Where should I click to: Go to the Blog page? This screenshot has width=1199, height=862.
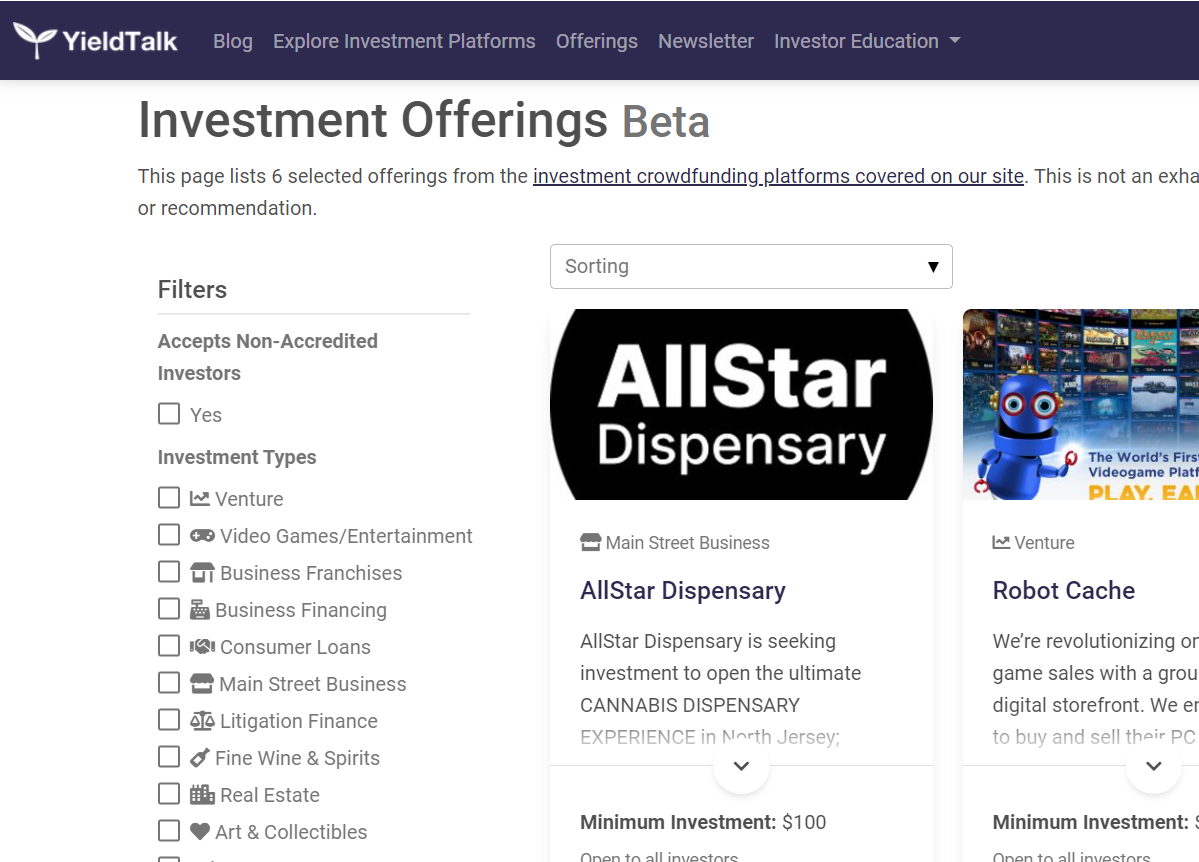click(x=232, y=41)
